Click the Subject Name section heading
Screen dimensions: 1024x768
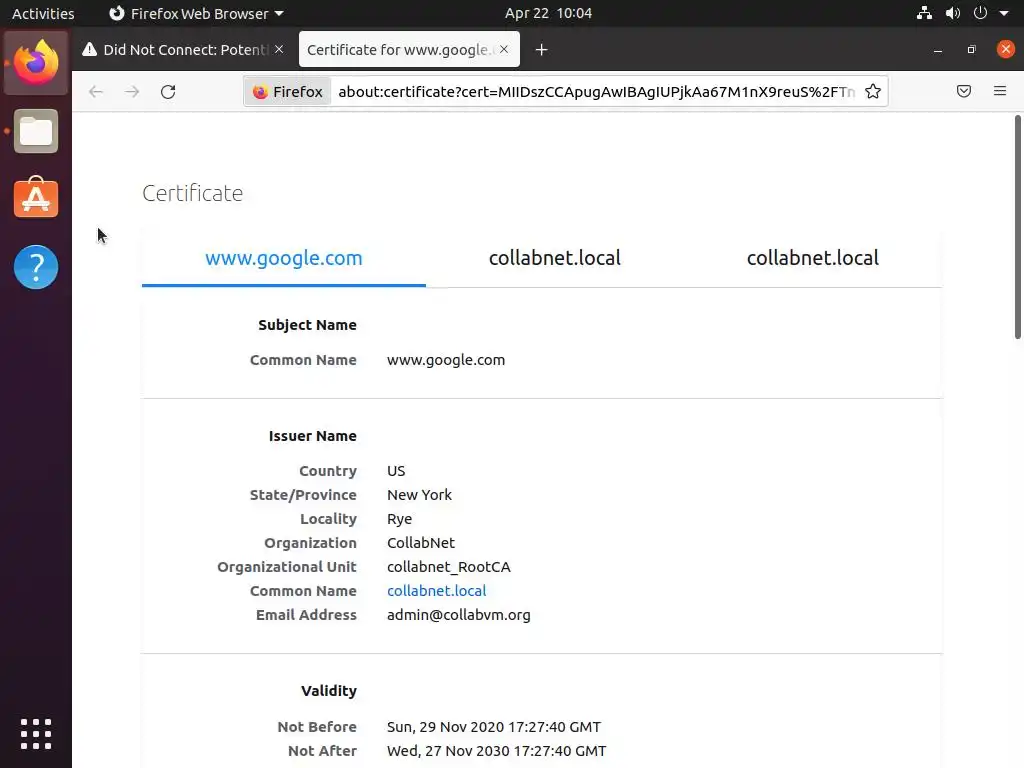coord(307,325)
